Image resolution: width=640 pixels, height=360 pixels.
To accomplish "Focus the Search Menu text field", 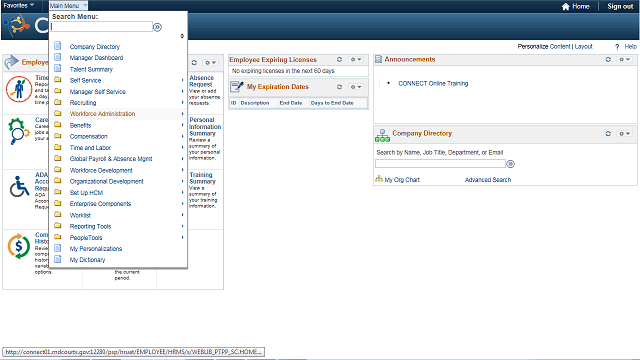I will point(102,27).
